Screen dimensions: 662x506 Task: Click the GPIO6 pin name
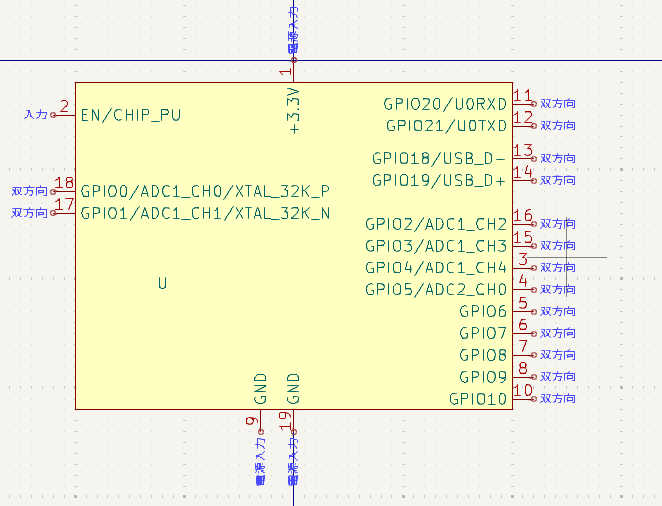coord(483,312)
